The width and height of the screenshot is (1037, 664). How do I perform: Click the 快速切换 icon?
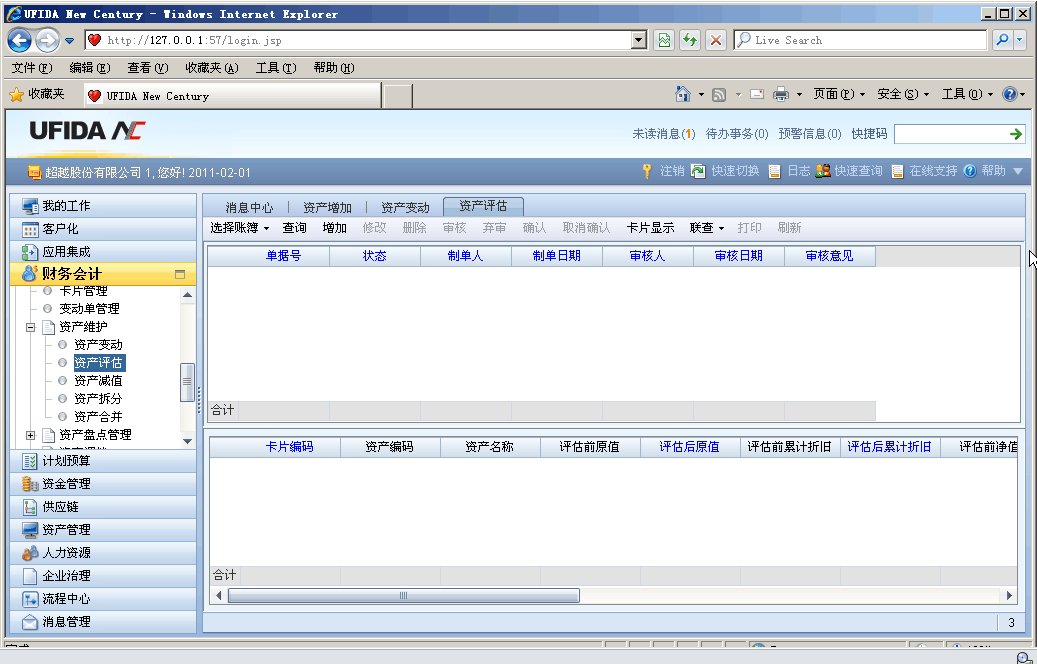pyautogui.click(x=698, y=171)
